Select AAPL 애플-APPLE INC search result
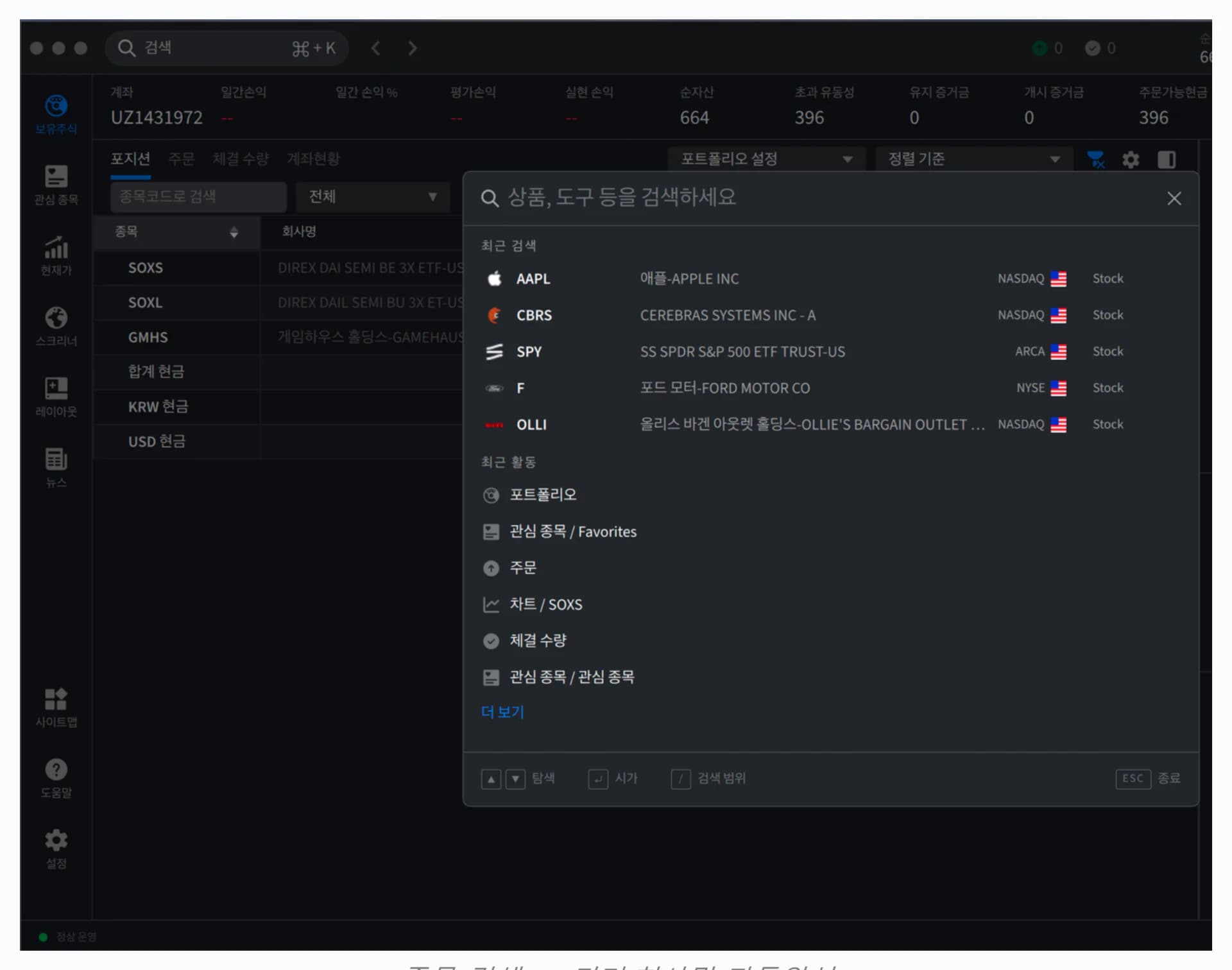The width and height of the screenshot is (1232, 970). coord(830,278)
